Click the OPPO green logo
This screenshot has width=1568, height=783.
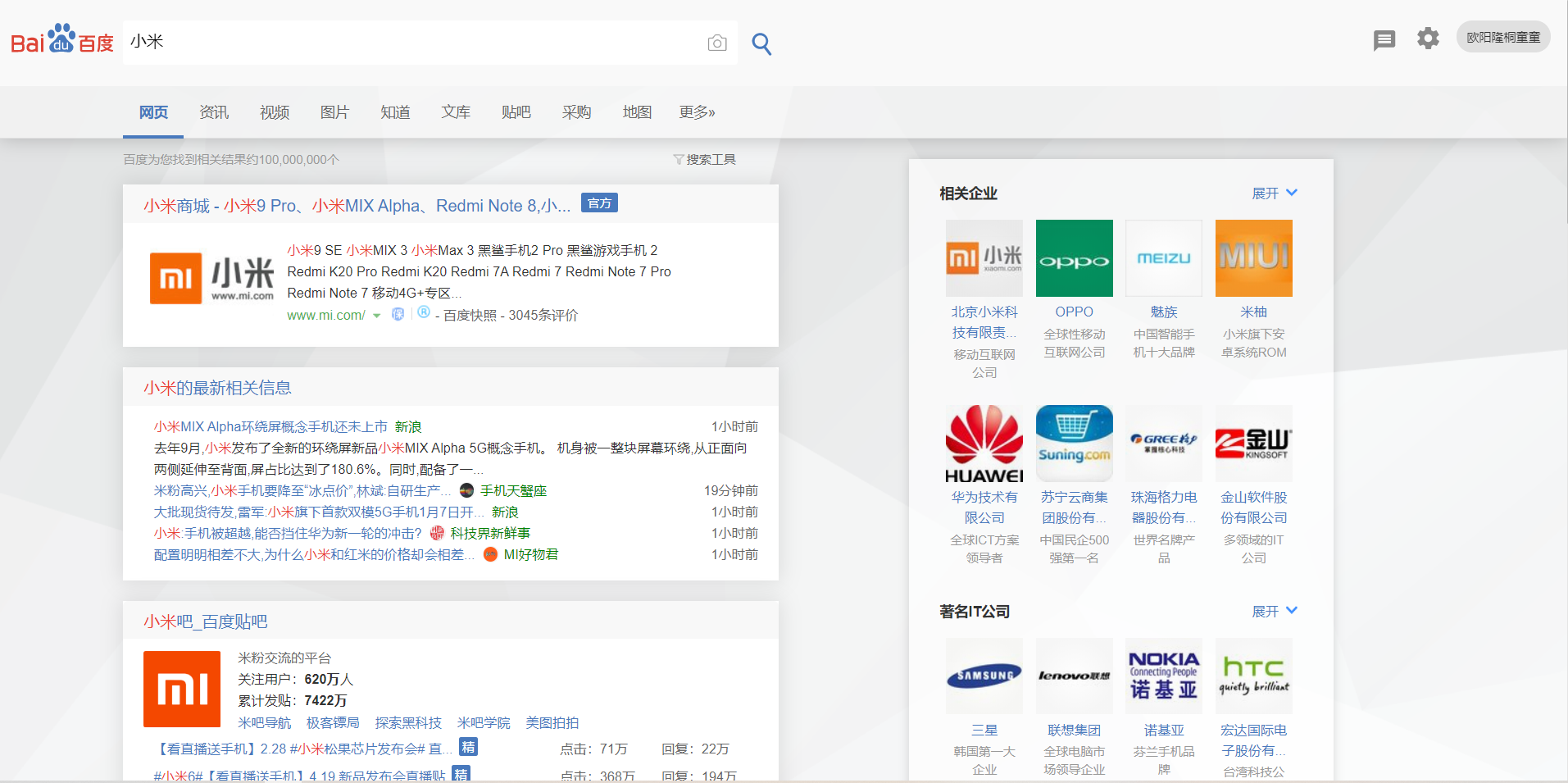pyautogui.click(x=1075, y=258)
